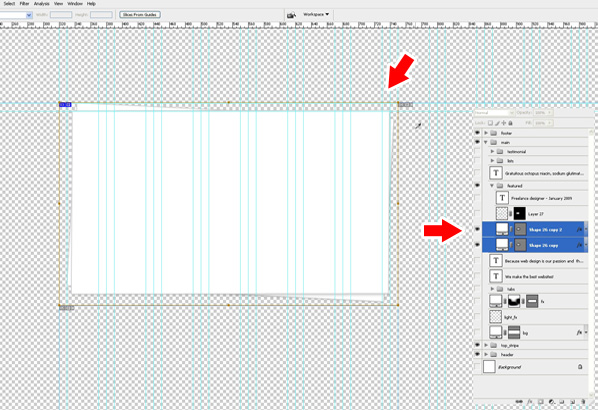598x410 pixels.
Task: Click the Width input field
Action: [61, 15]
